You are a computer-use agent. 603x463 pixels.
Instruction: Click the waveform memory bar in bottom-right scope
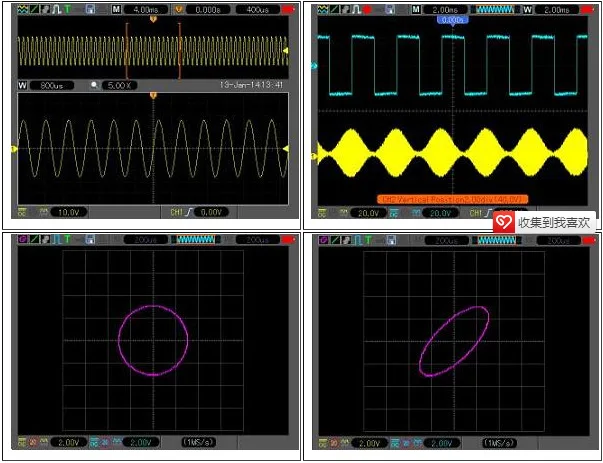(496, 240)
